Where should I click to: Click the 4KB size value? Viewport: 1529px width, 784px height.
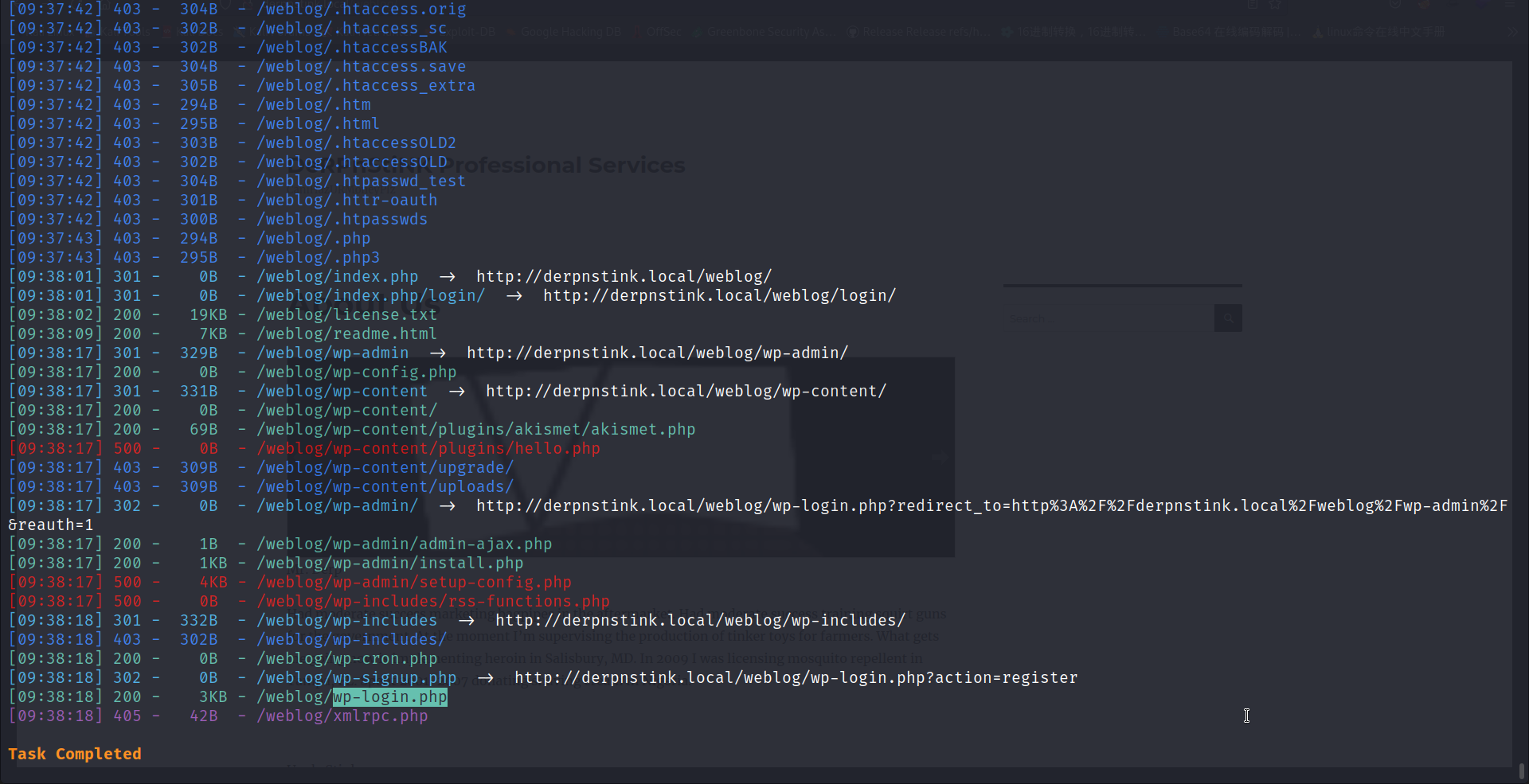[x=213, y=583]
